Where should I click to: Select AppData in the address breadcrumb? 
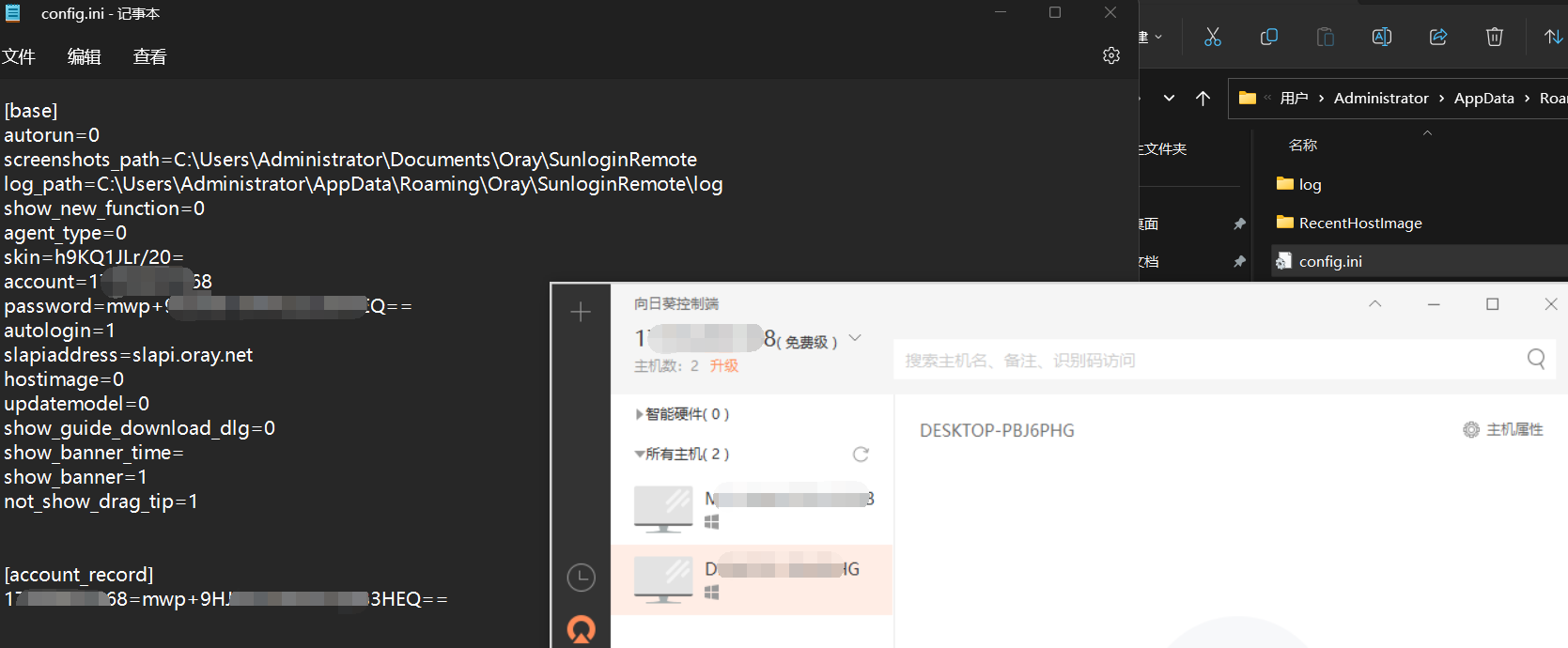(x=1484, y=98)
